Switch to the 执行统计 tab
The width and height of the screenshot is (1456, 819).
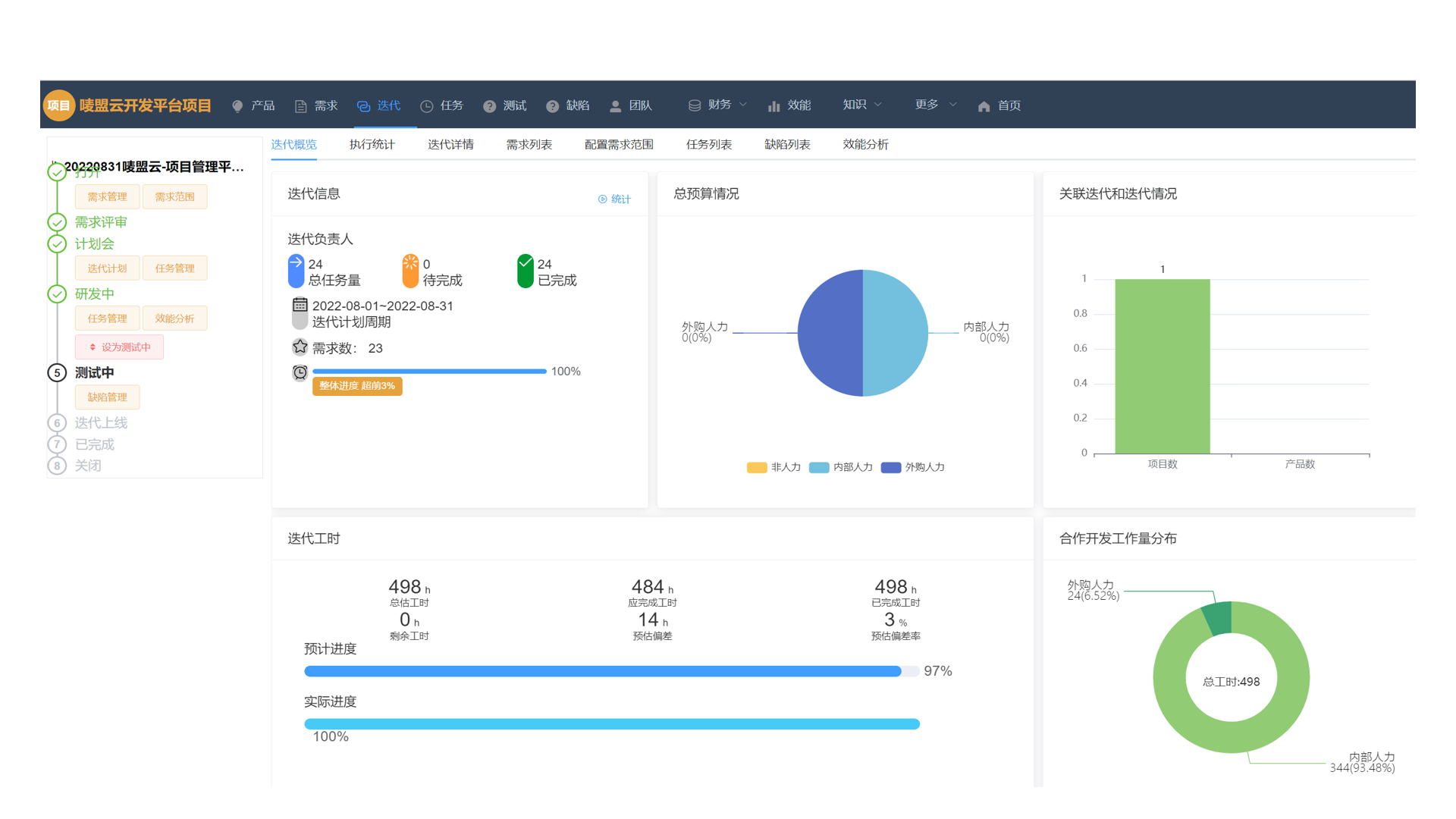point(372,144)
